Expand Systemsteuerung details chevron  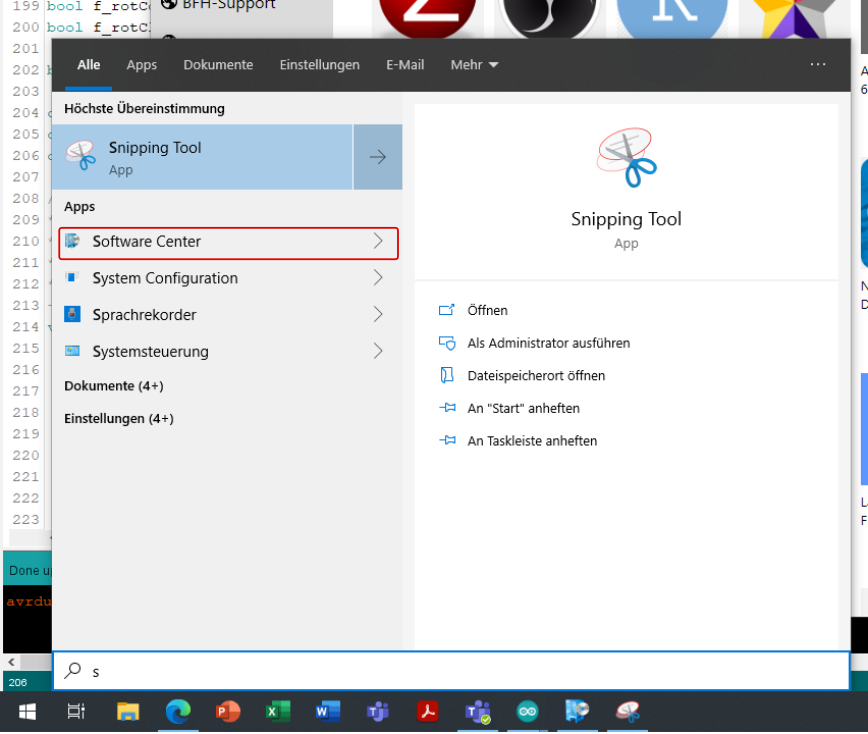point(378,351)
